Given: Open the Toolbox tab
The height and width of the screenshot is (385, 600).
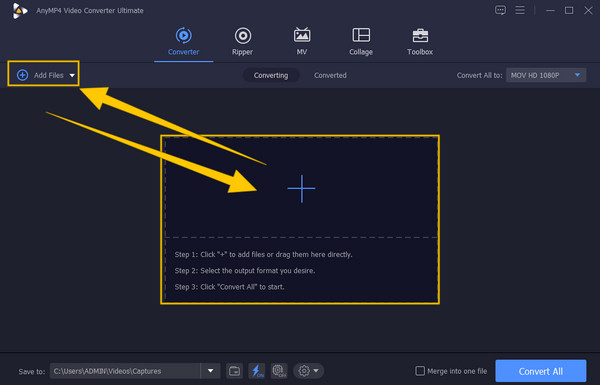Looking at the screenshot, I should [x=420, y=41].
